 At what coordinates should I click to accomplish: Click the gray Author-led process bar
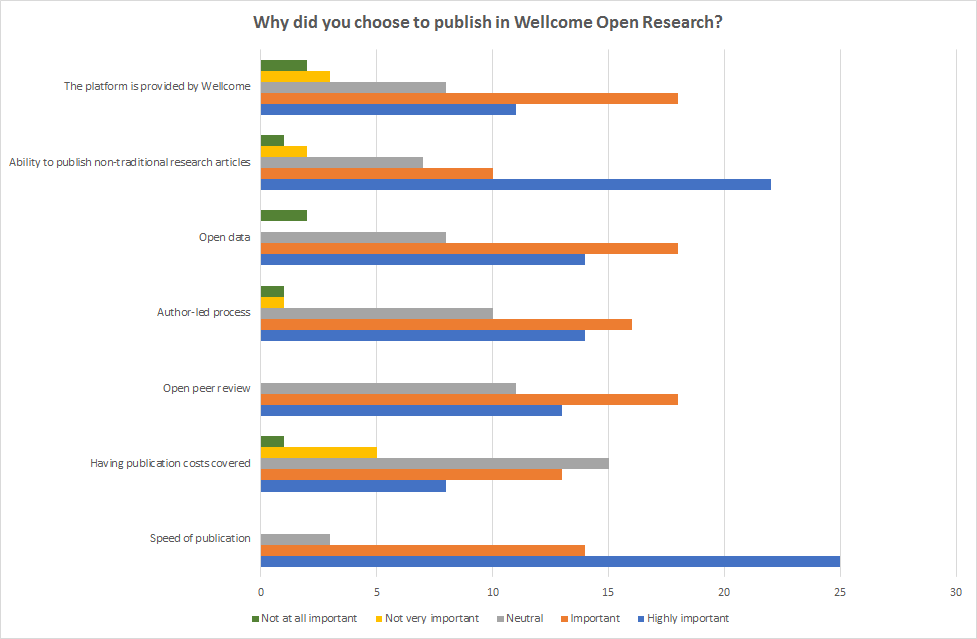(x=376, y=313)
